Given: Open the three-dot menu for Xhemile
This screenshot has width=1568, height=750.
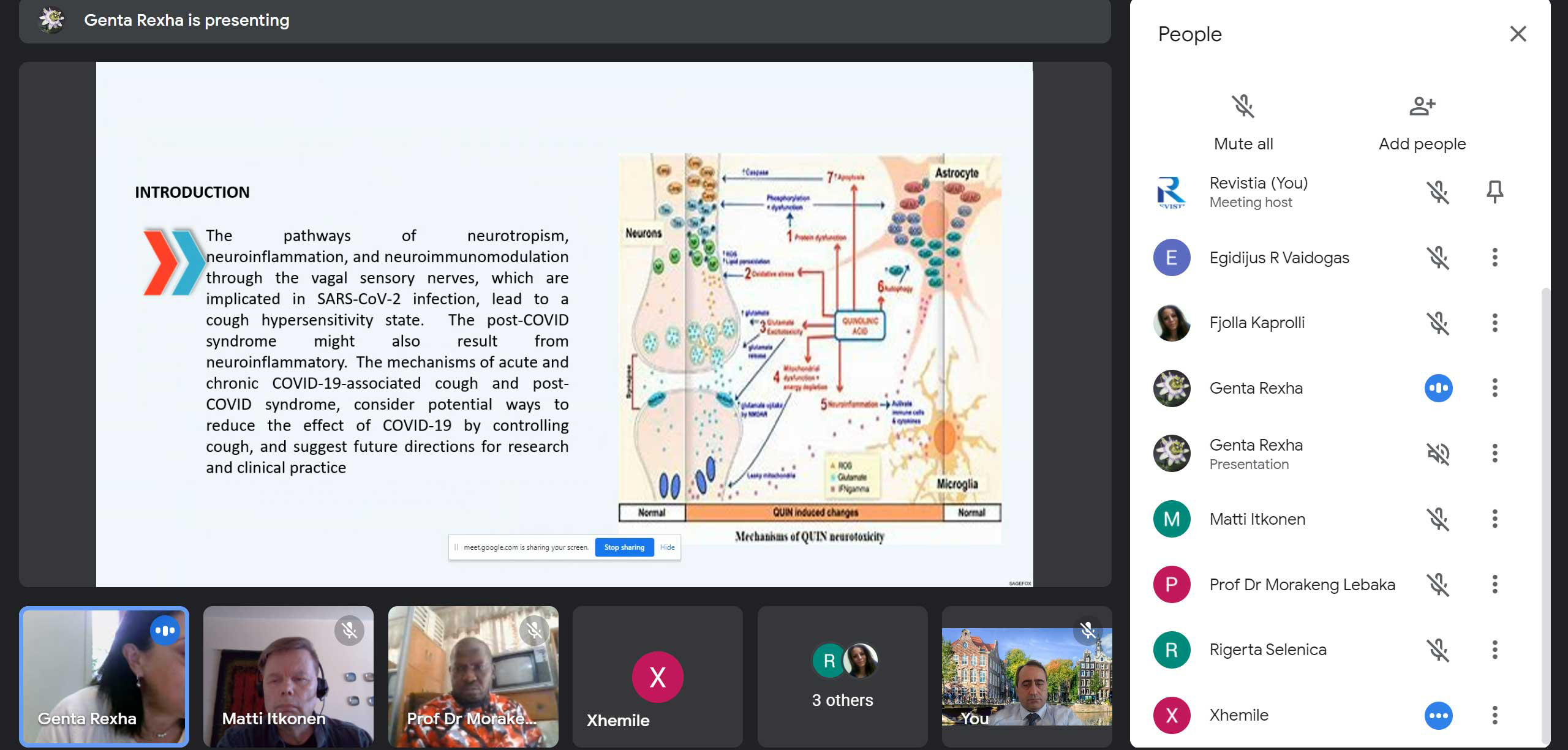Looking at the screenshot, I should pos(1494,715).
